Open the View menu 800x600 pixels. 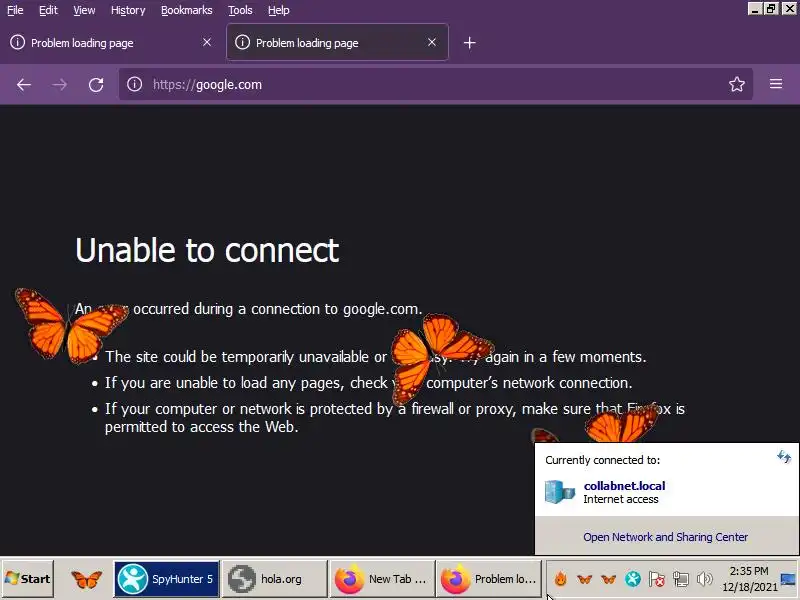84,10
